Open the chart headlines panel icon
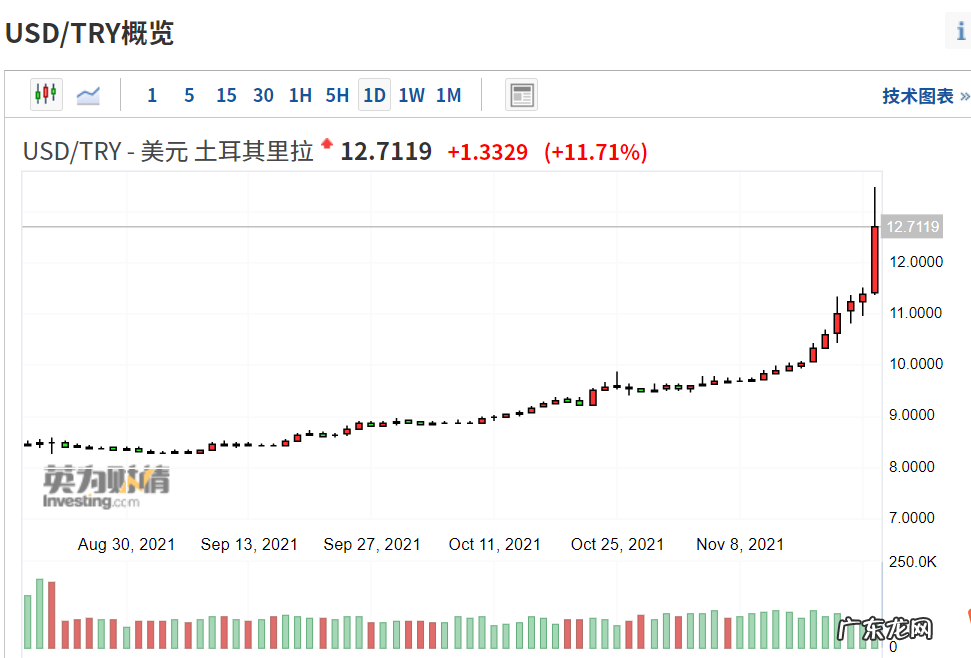 click(x=521, y=94)
